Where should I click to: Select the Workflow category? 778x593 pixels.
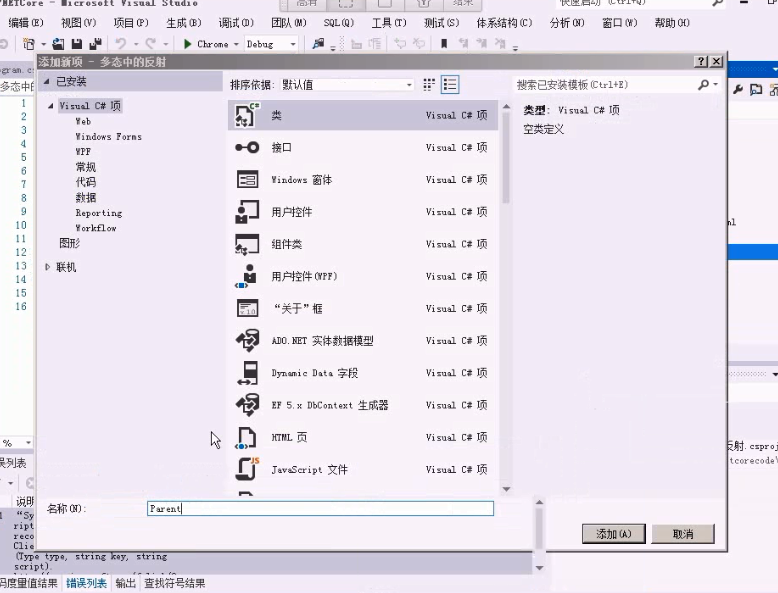click(96, 228)
